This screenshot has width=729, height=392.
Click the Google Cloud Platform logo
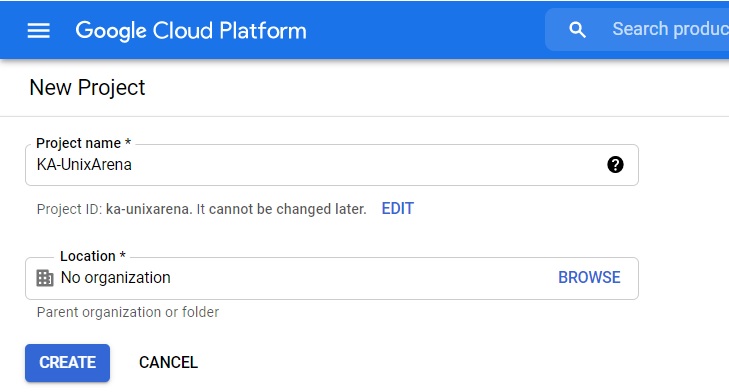(x=191, y=31)
